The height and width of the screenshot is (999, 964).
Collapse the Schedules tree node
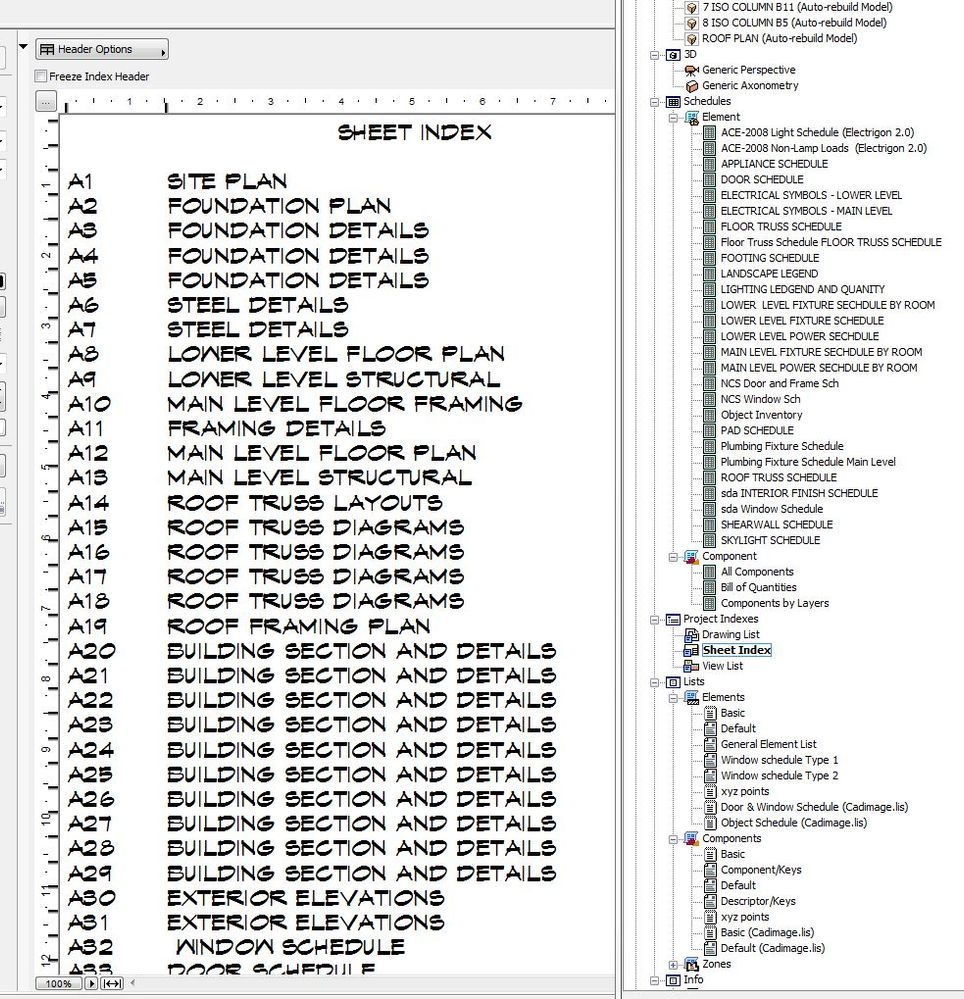pos(654,102)
